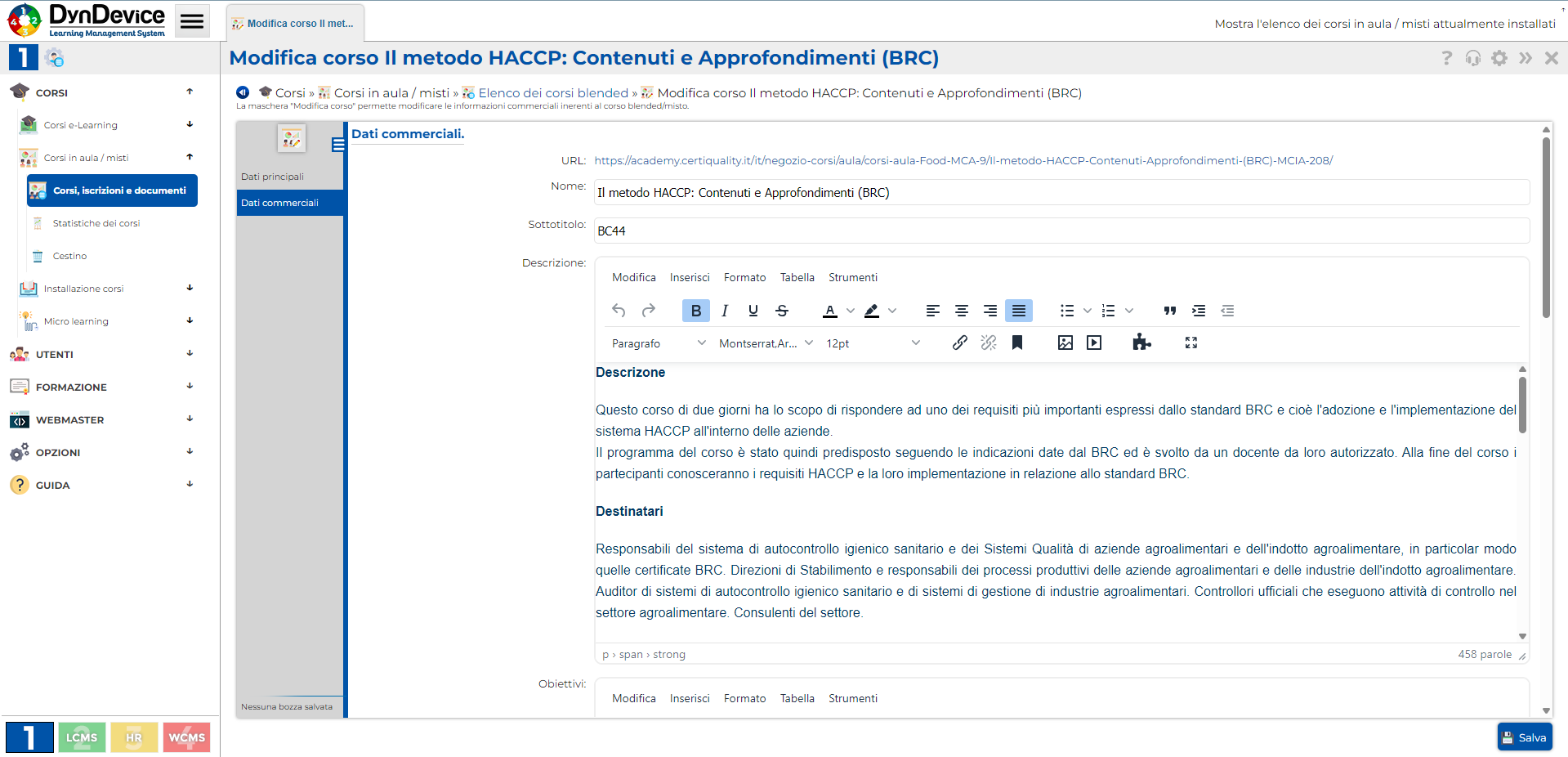The width and height of the screenshot is (1568, 757).
Task: Select the Insert/edit image icon
Action: coord(1065,343)
